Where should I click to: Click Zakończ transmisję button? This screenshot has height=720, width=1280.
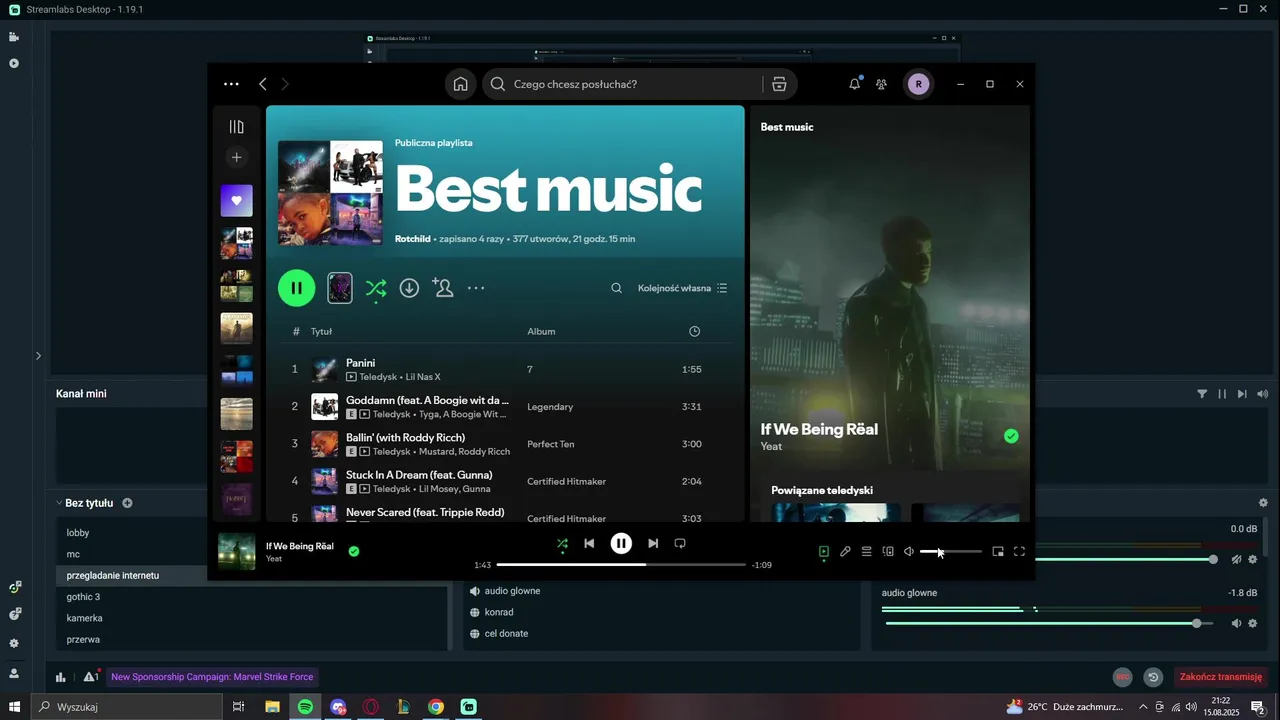click(x=1220, y=677)
